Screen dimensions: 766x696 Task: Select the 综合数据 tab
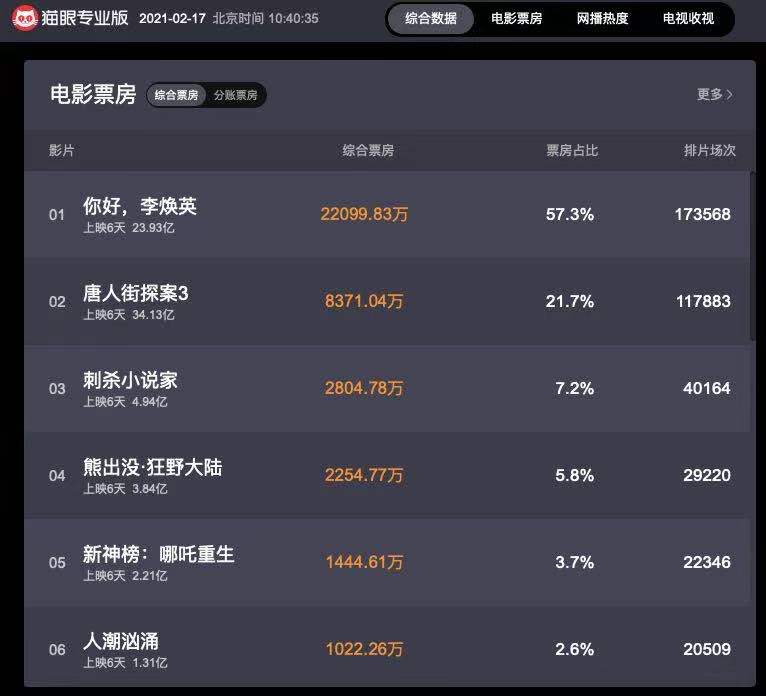(x=431, y=19)
